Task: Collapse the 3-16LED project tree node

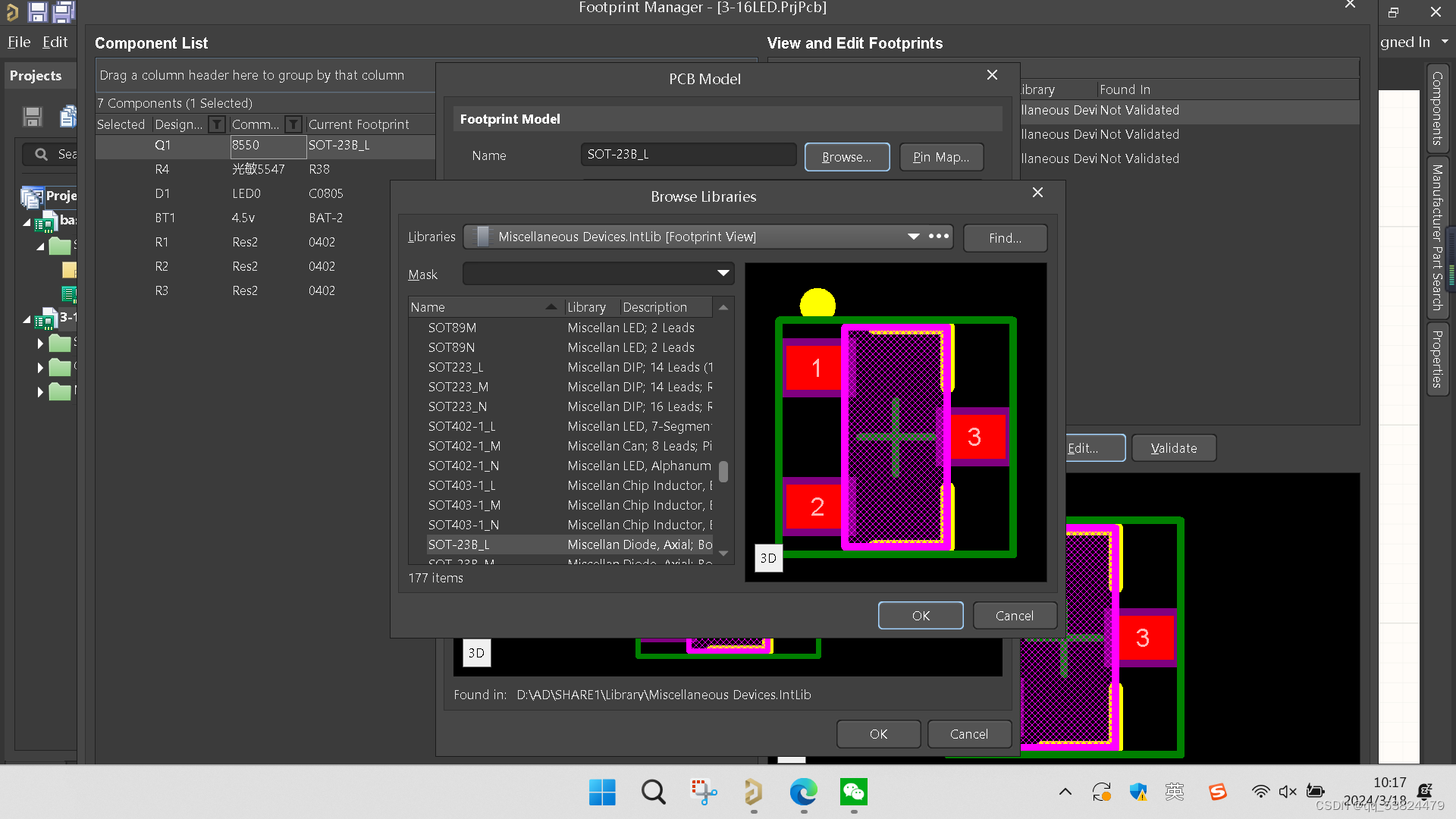Action: tap(27, 319)
